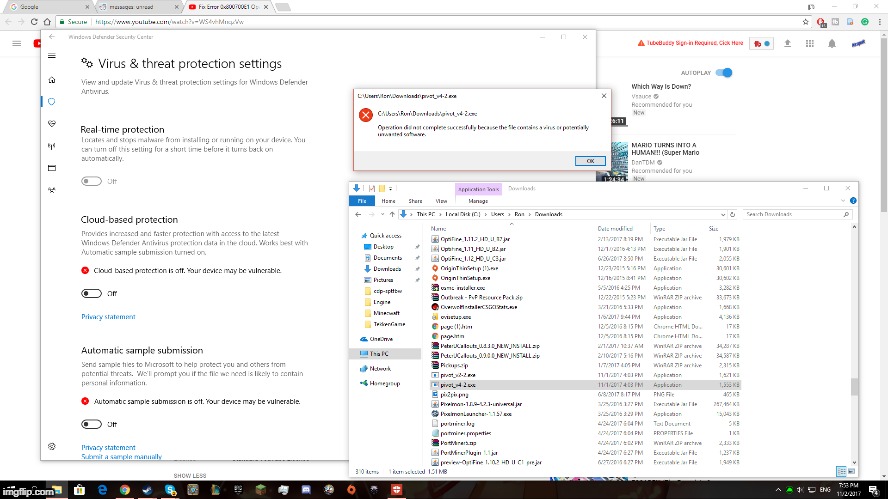
Task: Open Virus & threat protection shield icon
Action: coord(52,102)
